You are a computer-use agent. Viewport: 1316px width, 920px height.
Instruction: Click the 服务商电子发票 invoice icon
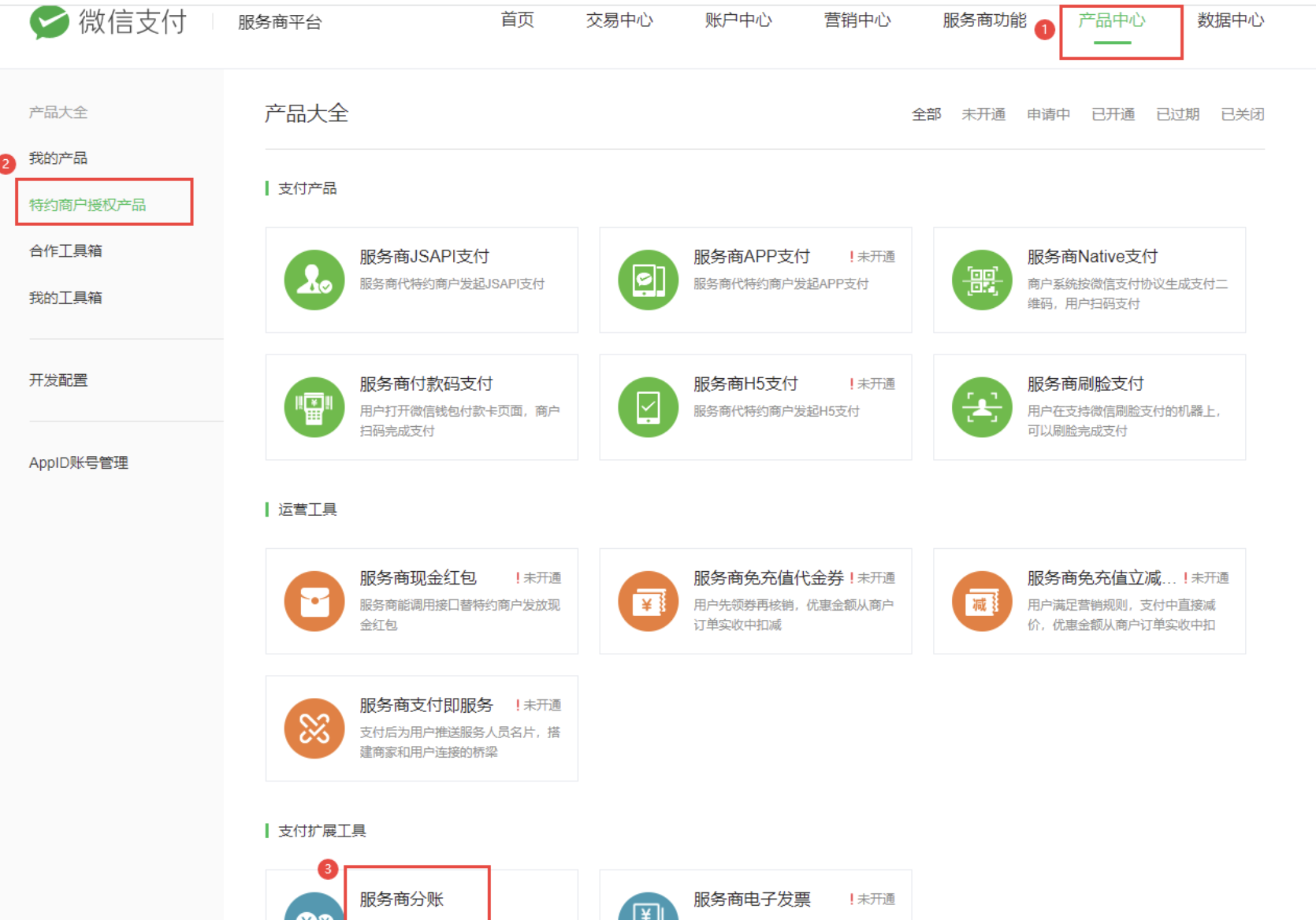point(649,907)
